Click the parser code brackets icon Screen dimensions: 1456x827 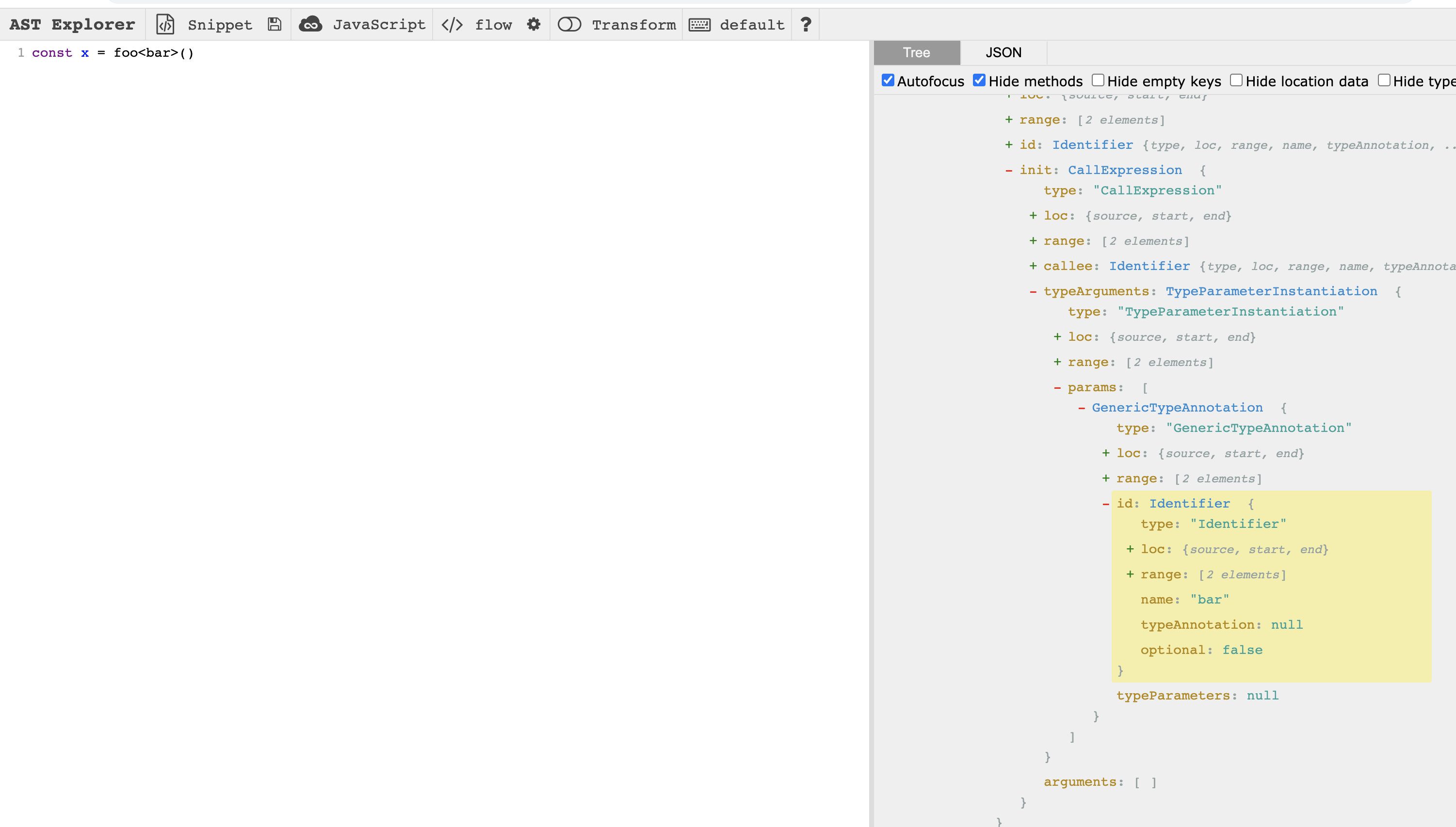click(452, 24)
